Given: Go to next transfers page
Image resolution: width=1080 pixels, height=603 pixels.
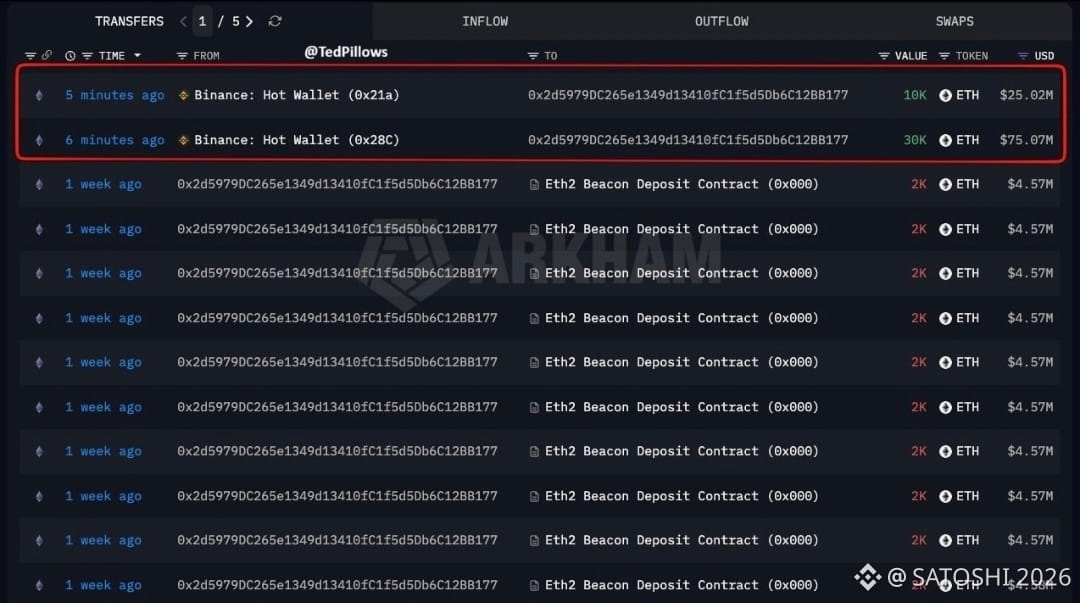Looking at the screenshot, I should (249, 21).
